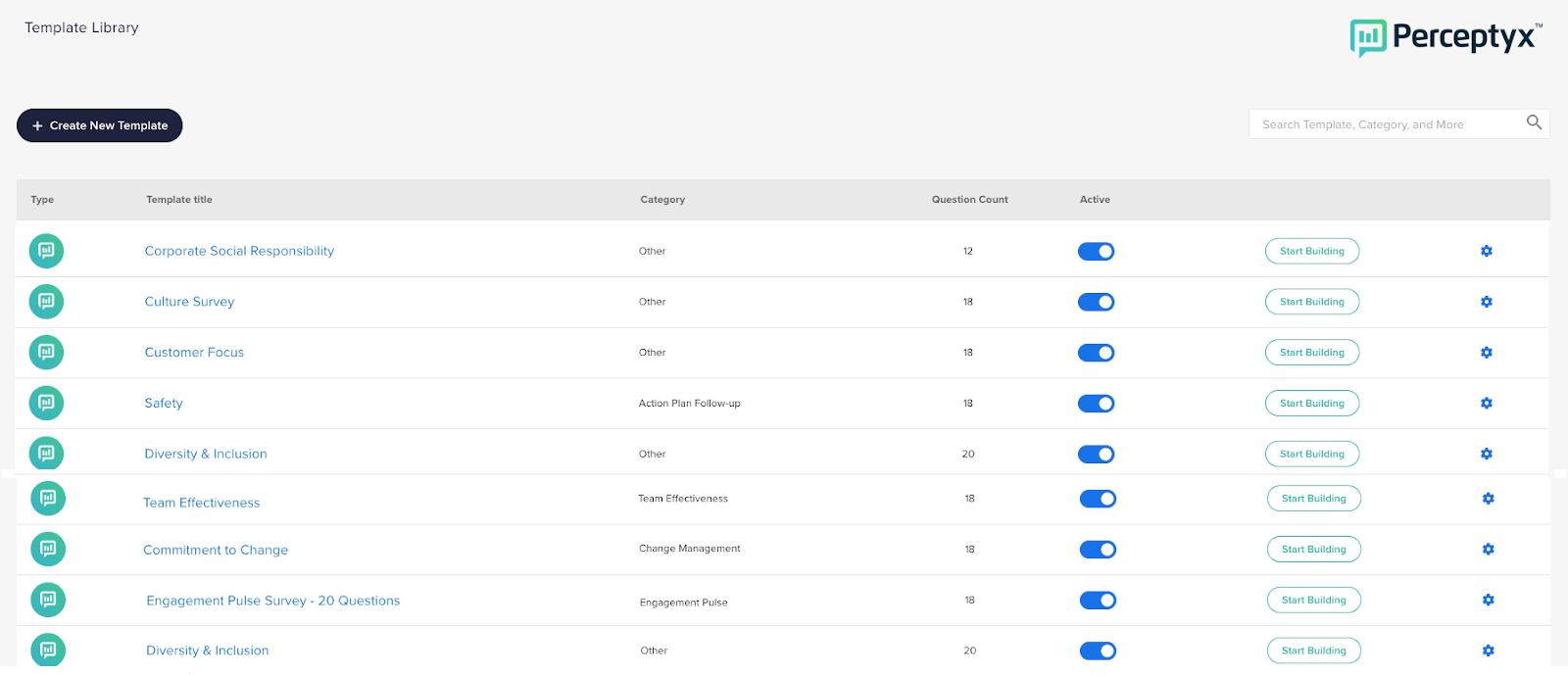Click Create New Template button
The height and width of the screenshot is (675, 1568).
click(100, 125)
